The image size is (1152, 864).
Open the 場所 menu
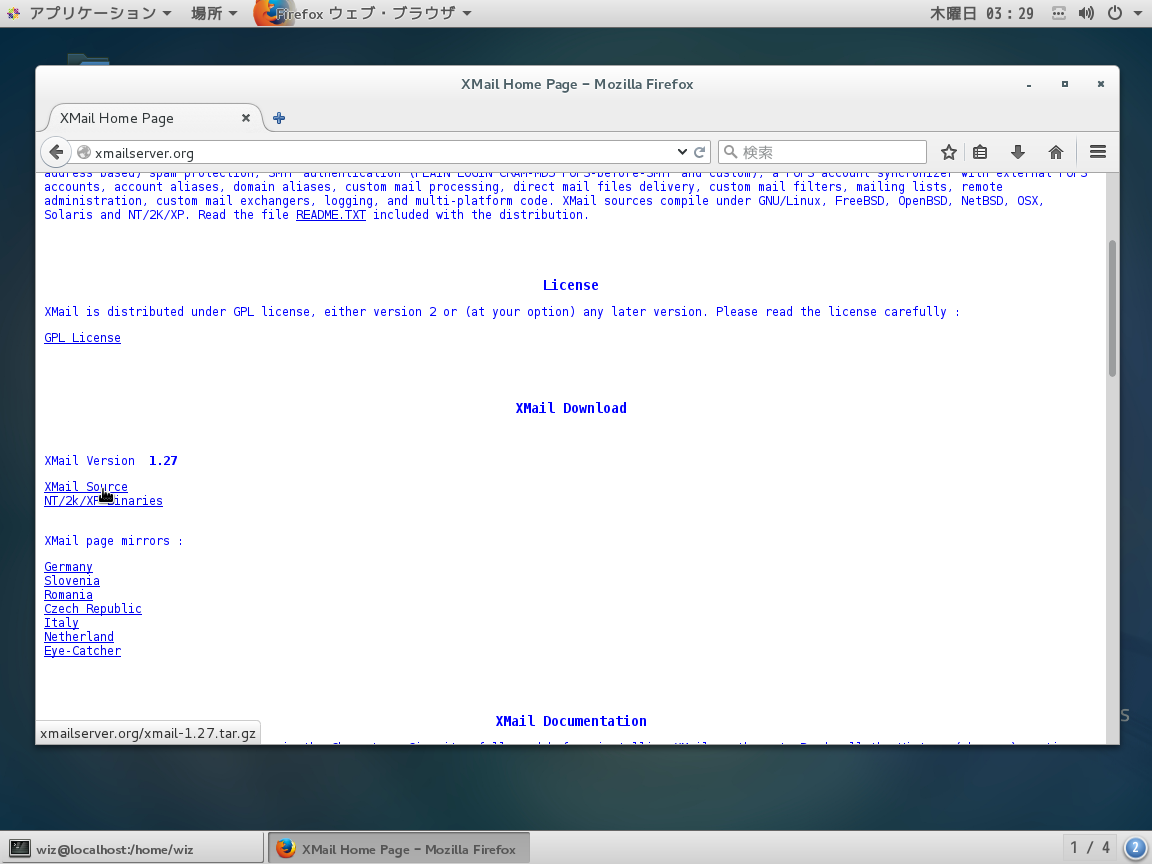pos(214,13)
